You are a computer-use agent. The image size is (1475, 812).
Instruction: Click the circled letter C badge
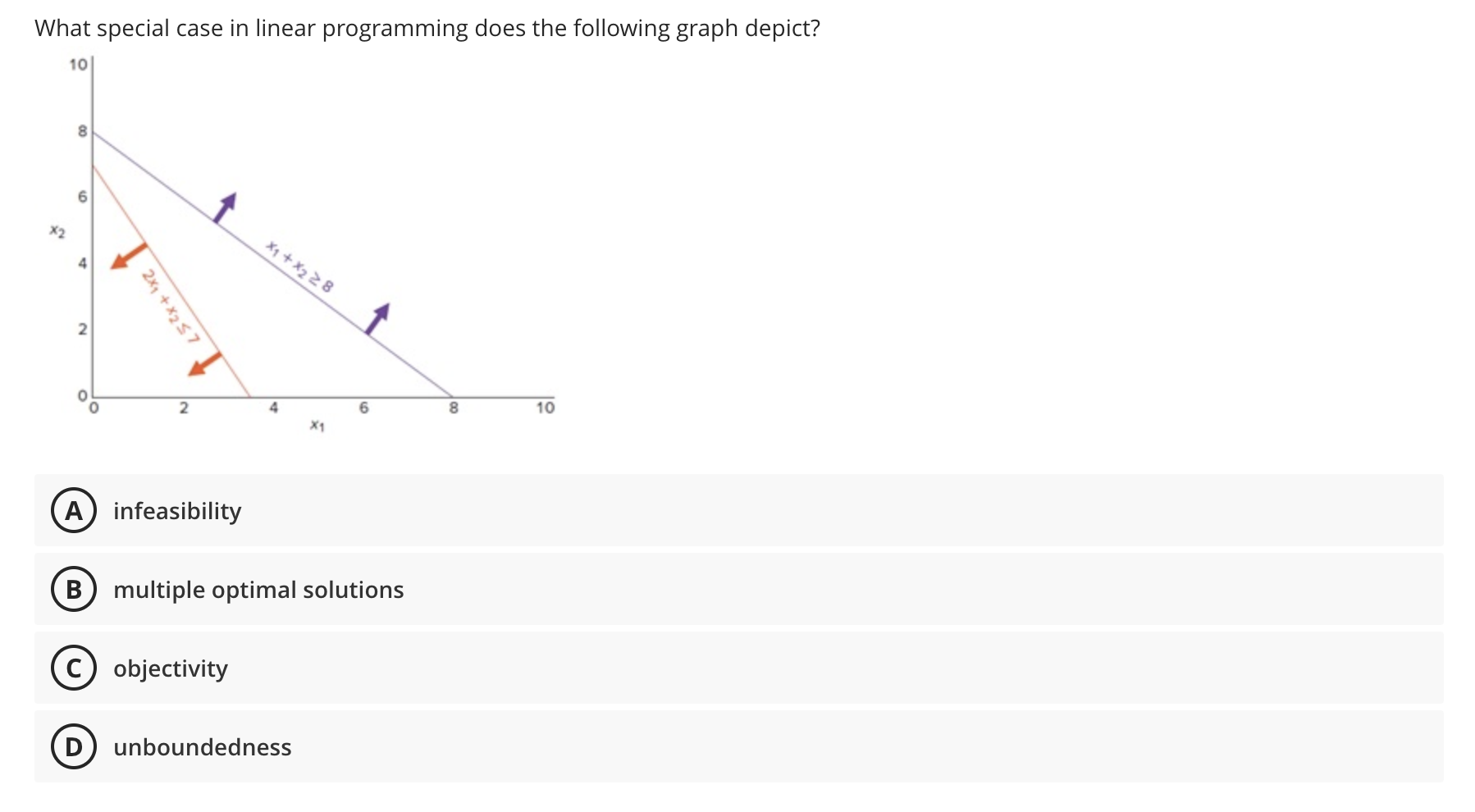[73, 669]
